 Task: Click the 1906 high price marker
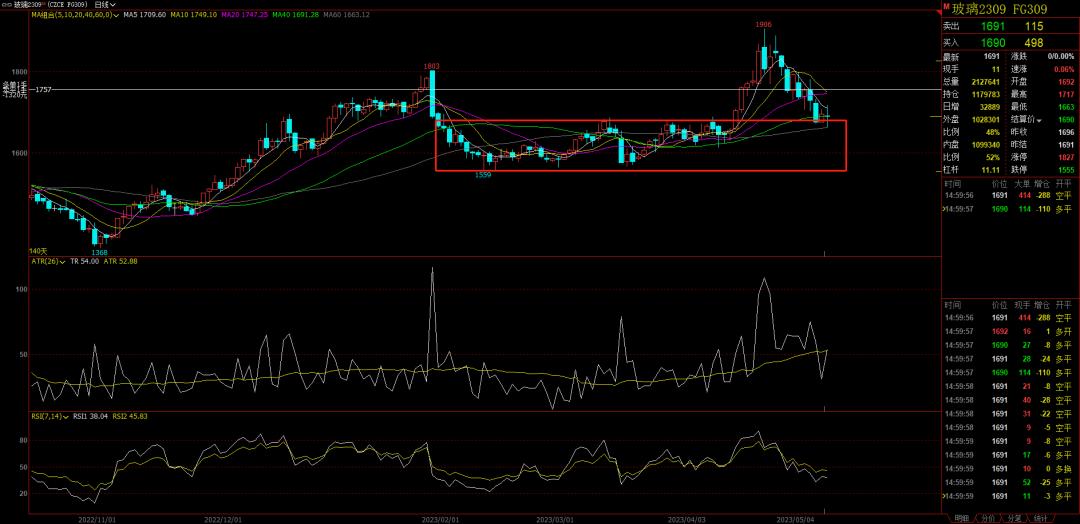(x=763, y=24)
